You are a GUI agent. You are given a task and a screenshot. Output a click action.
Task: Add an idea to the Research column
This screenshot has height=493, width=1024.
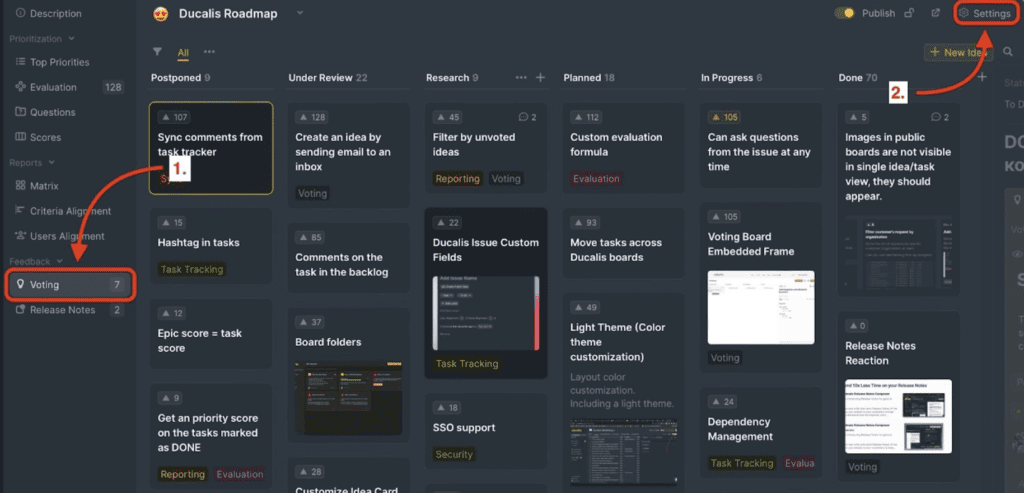click(x=540, y=78)
